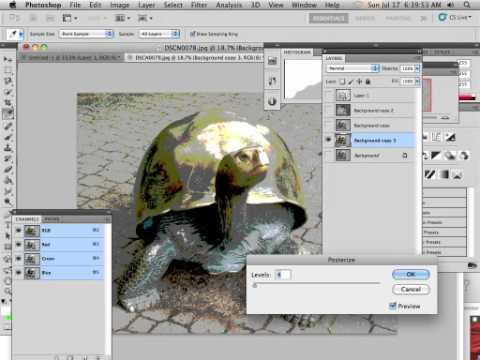The image size is (480, 360).
Task: Add Black & White adjustment icon
Action: pos(435,155)
